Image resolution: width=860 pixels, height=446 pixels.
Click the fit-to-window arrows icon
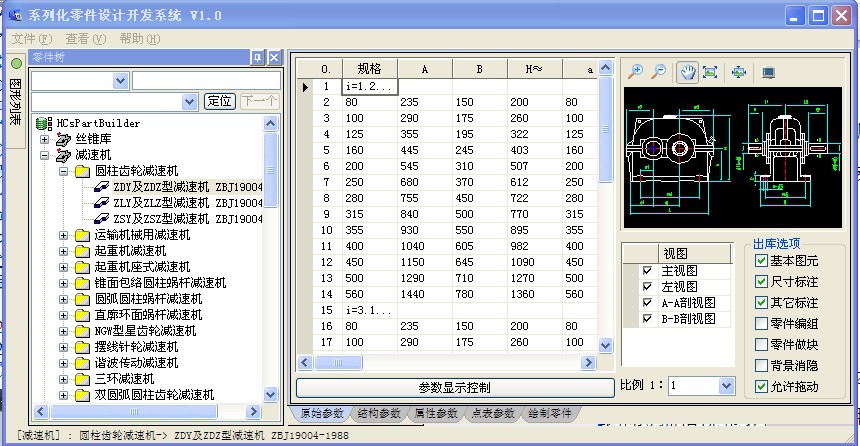[739, 72]
